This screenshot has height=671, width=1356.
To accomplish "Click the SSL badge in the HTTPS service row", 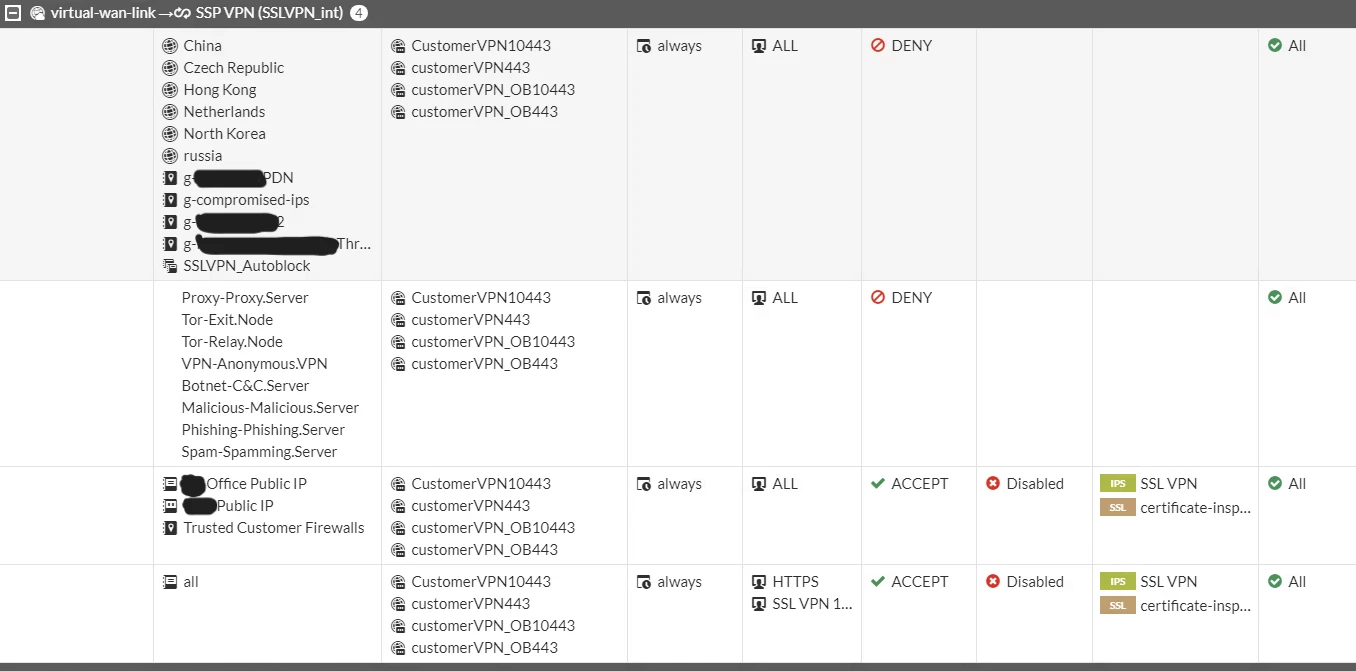I will (1117, 606).
